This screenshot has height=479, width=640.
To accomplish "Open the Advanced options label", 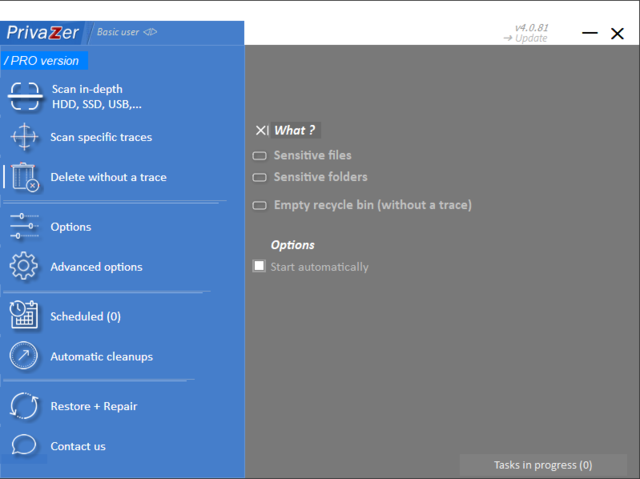I will click(x=96, y=267).
